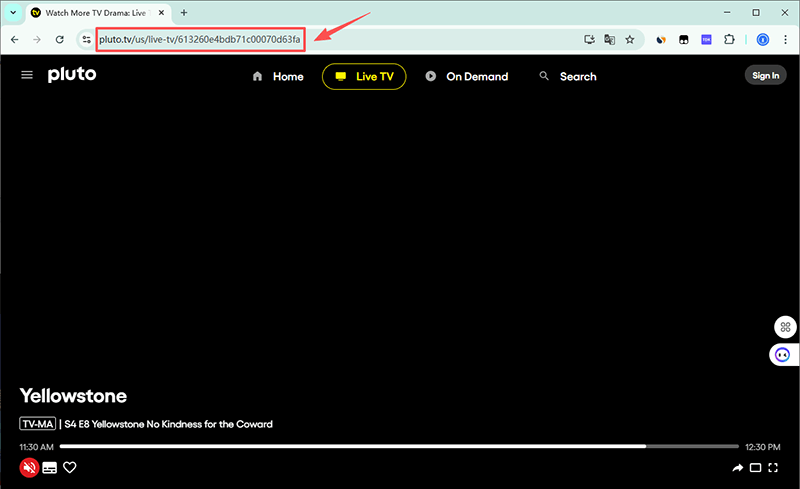Viewport: 800px width, 489px height.
Task: Select the Live TV tab
Action: [364, 77]
